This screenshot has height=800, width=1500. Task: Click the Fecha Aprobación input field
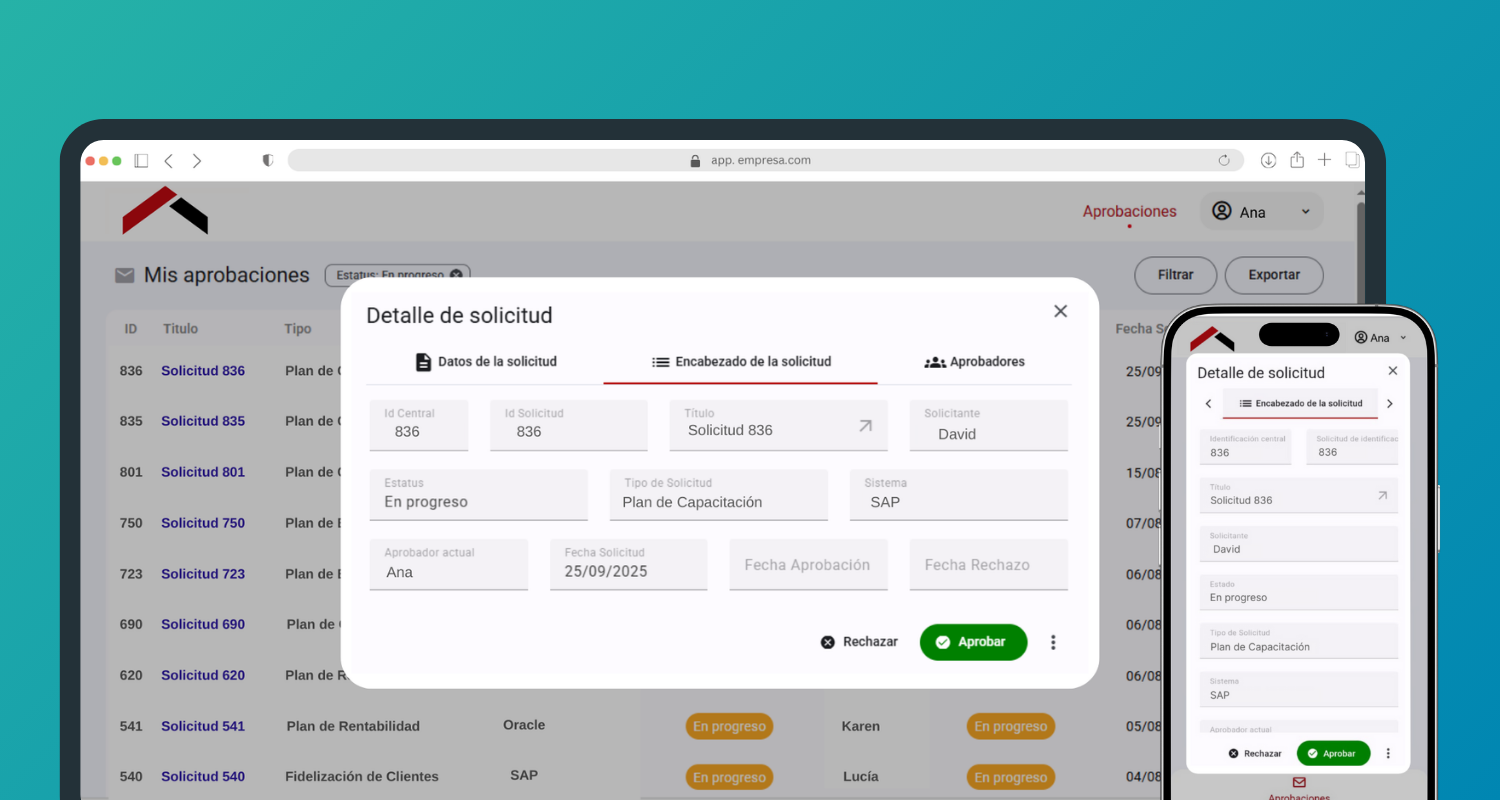pyautogui.click(x=808, y=565)
